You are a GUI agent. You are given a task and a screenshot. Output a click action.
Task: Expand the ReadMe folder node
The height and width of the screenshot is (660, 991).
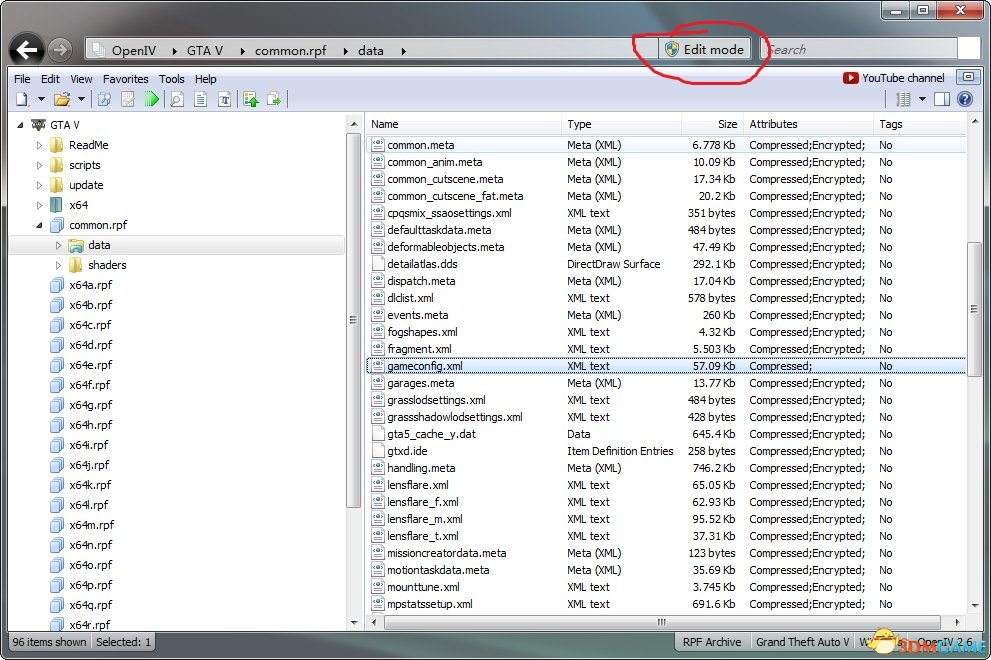click(39, 145)
